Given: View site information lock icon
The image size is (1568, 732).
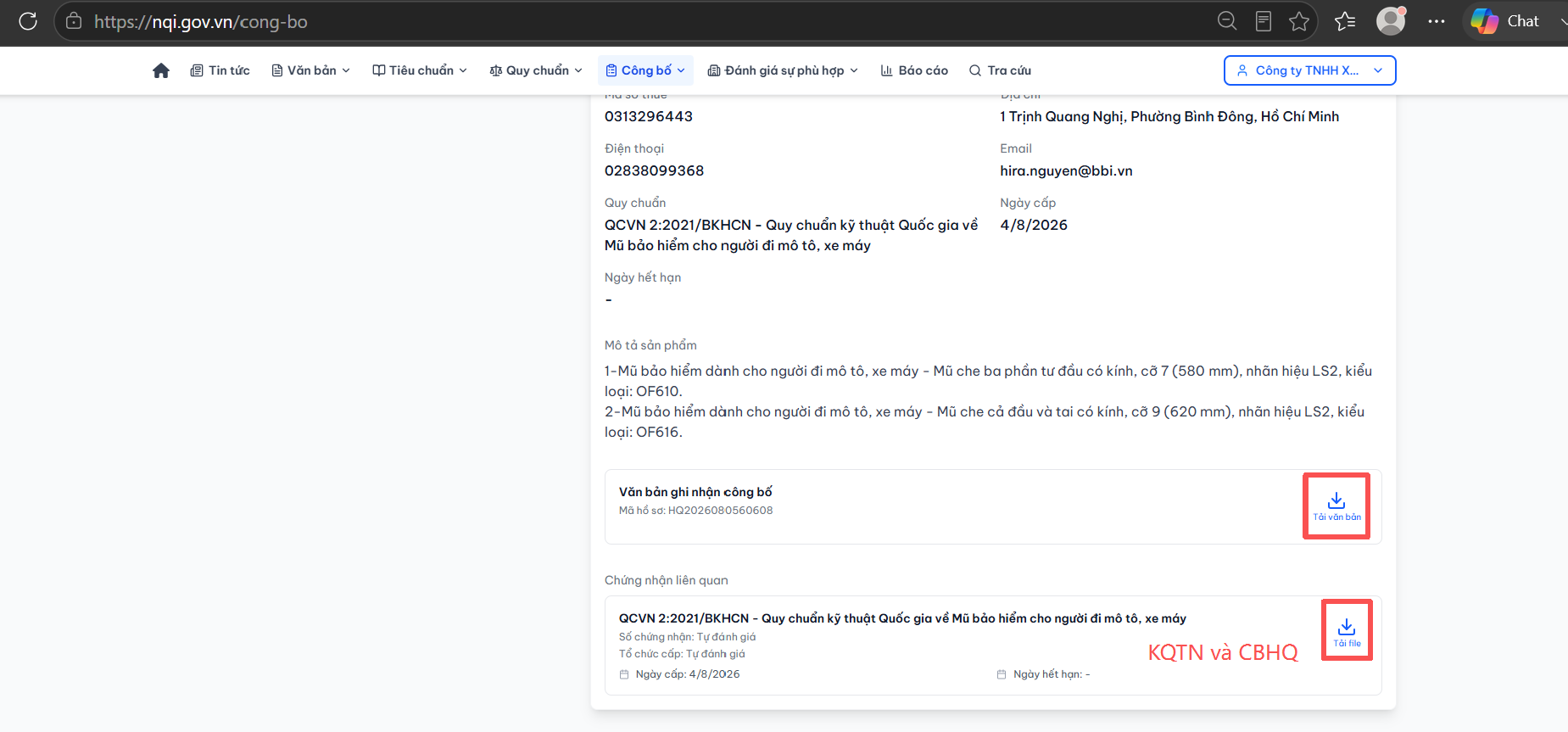Looking at the screenshot, I should tap(74, 21).
